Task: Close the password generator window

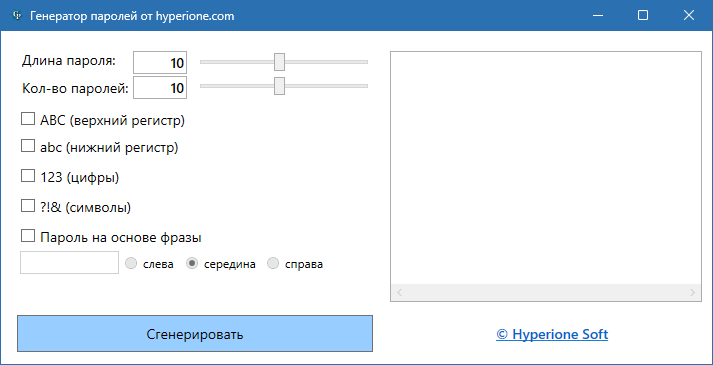Action: coord(688,15)
